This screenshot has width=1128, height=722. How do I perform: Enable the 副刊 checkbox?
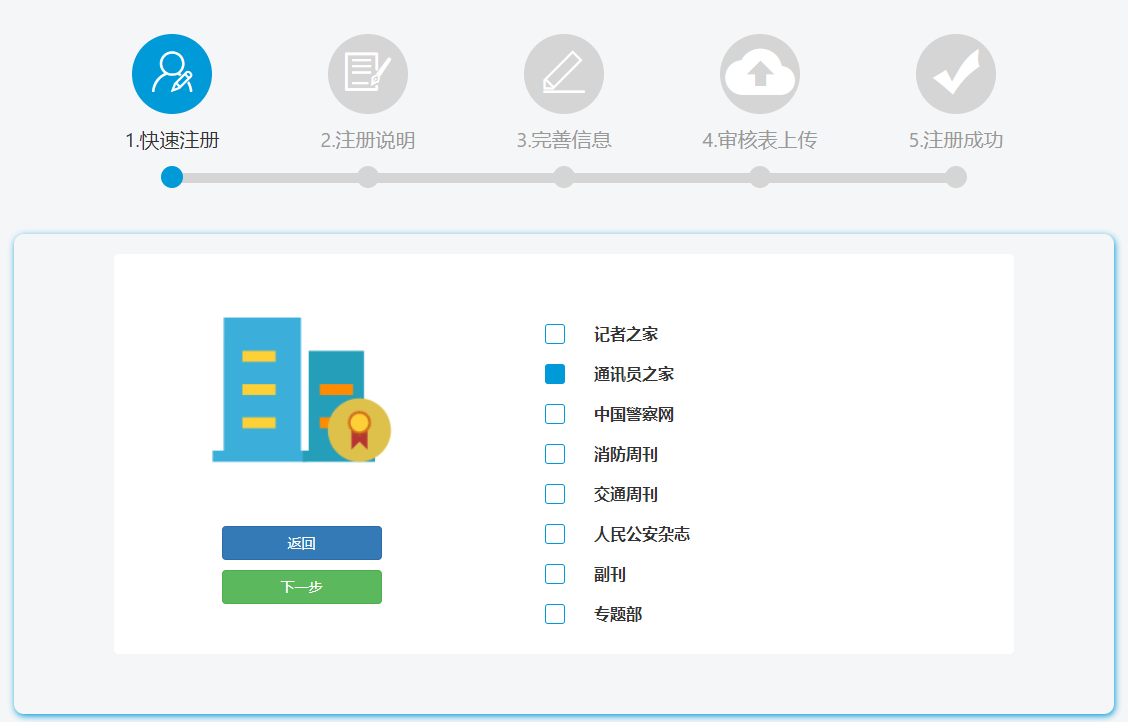point(555,574)
